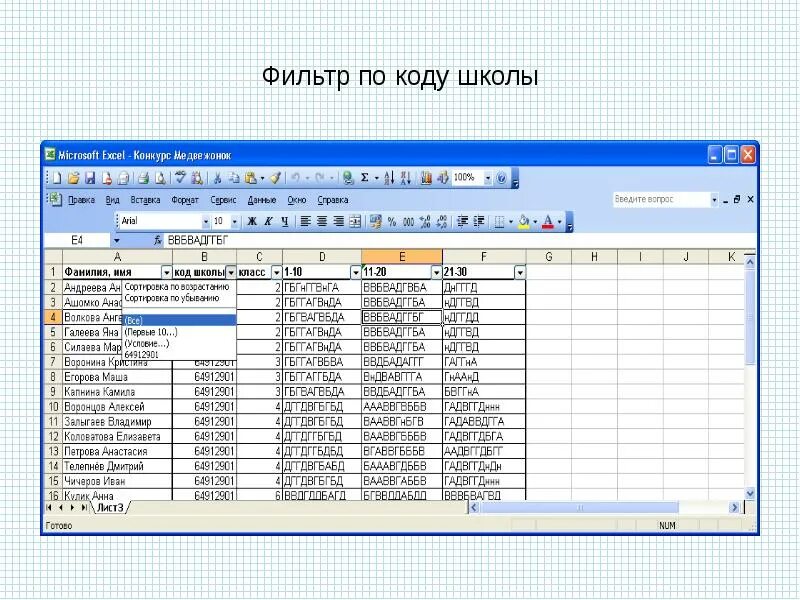Expand Фамилия, имя filter arrow
Screen dimensions: 800x600
point(166,272)
